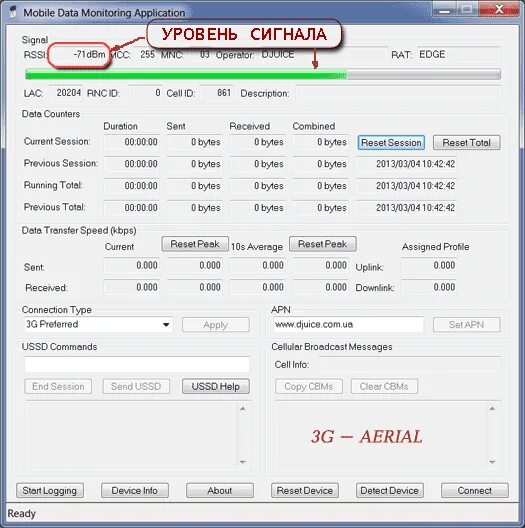Click the signal strength progress bar
The width and height of the screenshot is (525, 528).
(263, 74)
